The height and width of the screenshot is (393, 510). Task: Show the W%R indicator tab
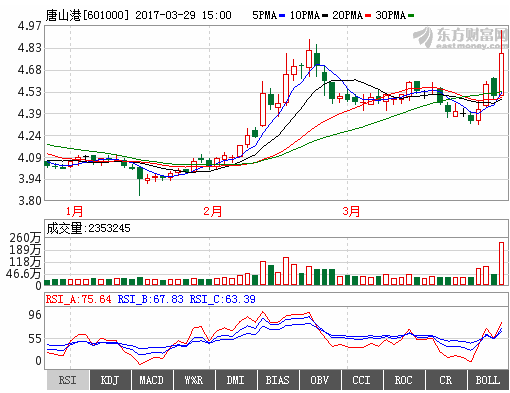click(194, 380)
